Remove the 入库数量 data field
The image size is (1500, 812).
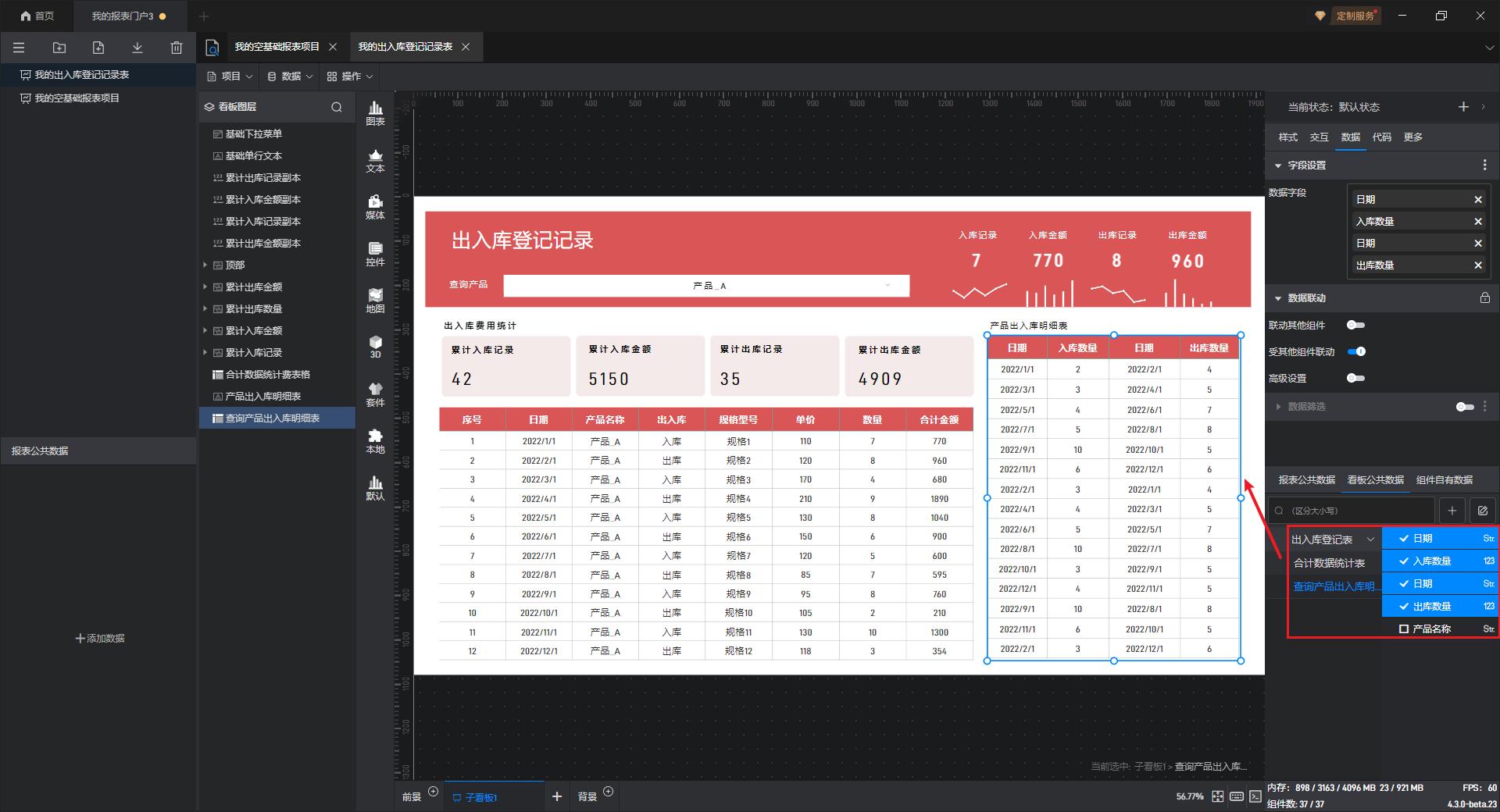click(x=1478, y=222)
